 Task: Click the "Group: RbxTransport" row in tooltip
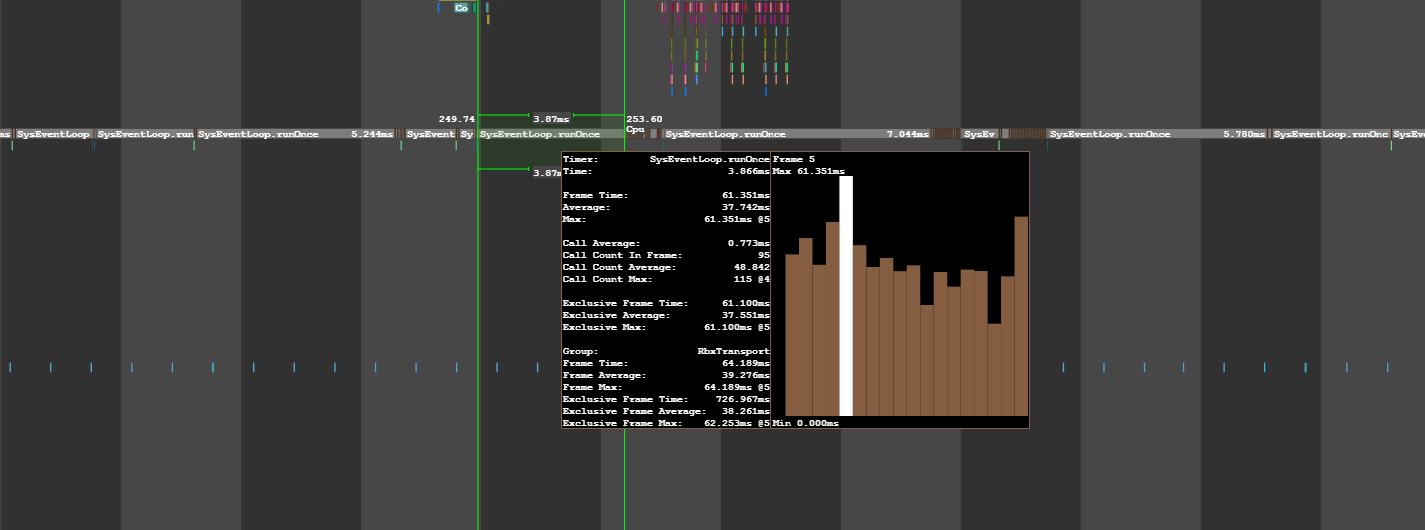pyautogui.click(x=666, y=351)
